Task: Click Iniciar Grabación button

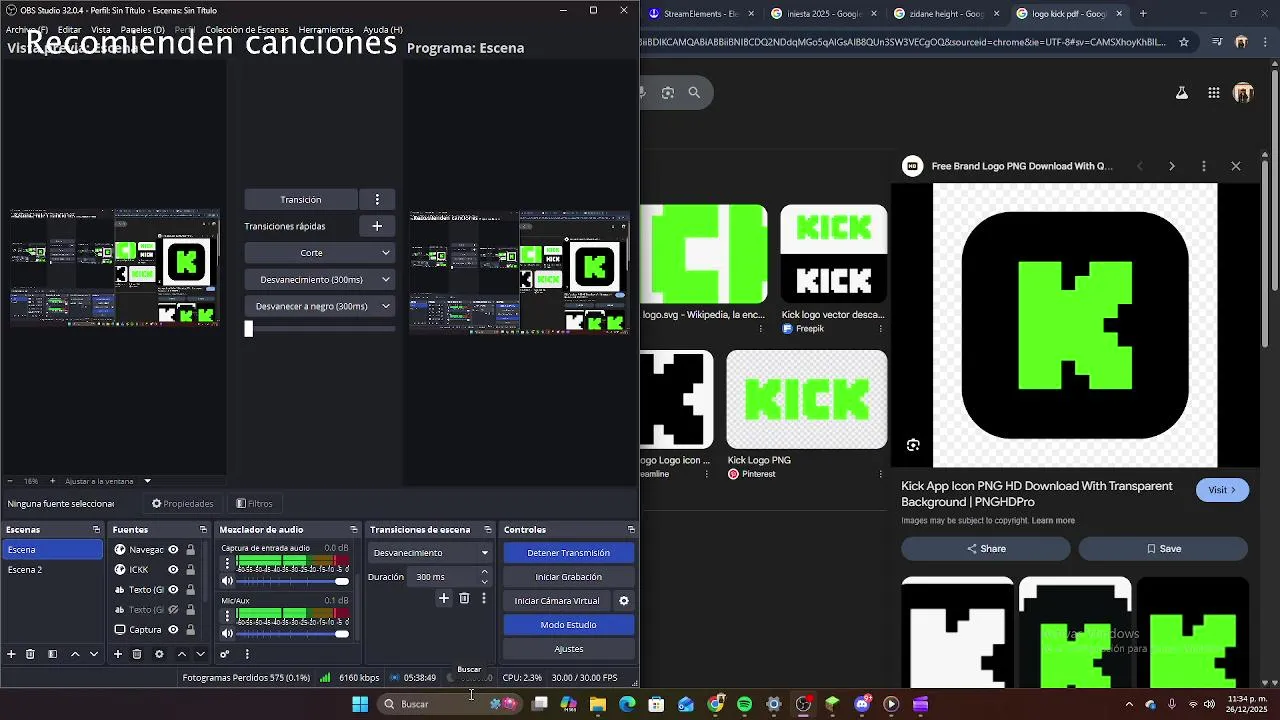Action: [568, 577]
